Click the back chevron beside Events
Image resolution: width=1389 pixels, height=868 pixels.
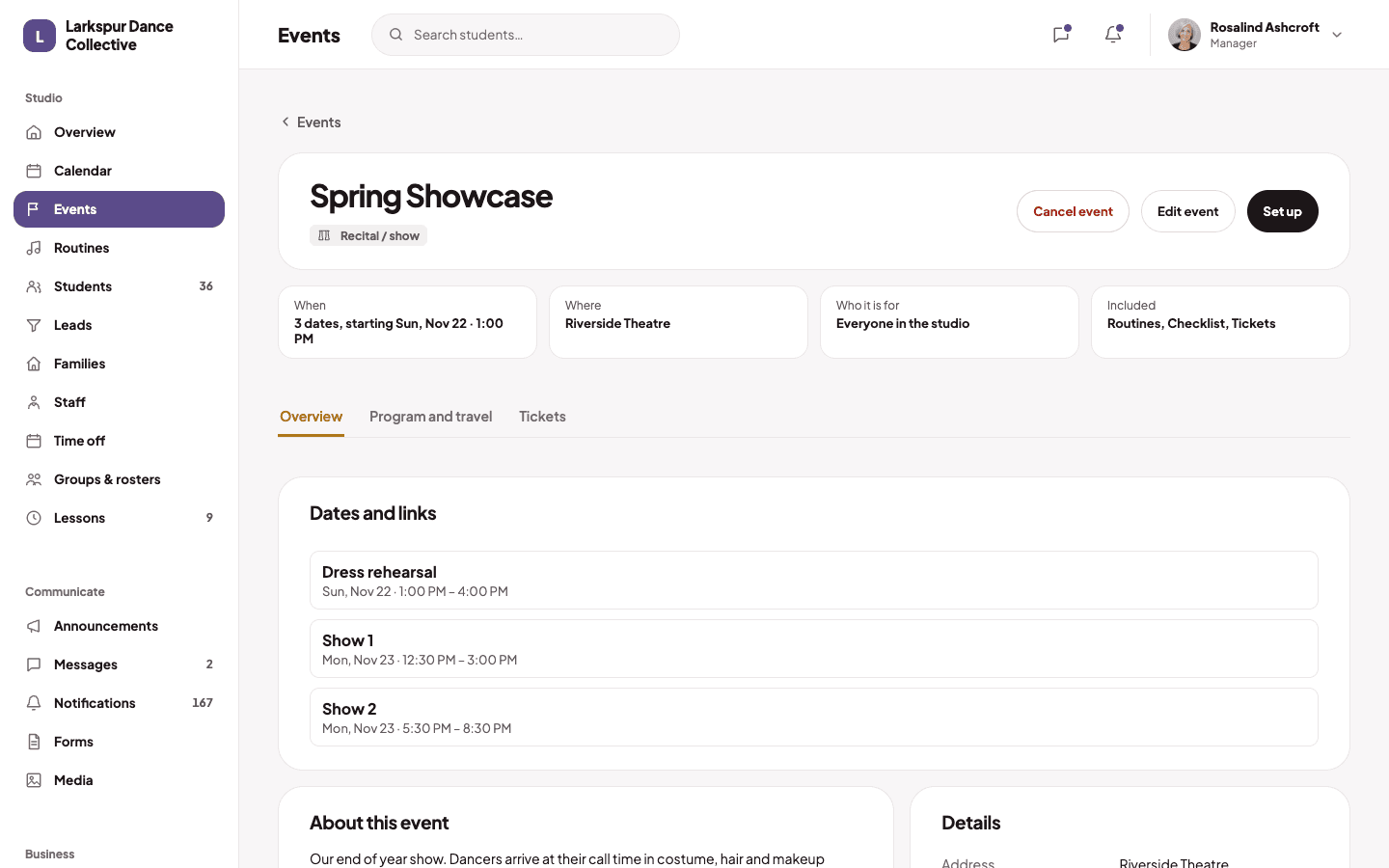[286, 122]
